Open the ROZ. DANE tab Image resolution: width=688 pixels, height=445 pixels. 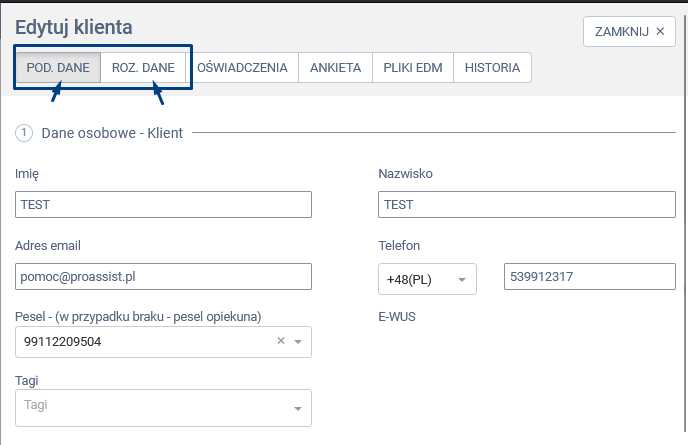pyautogui.click(x=143, y=68)
